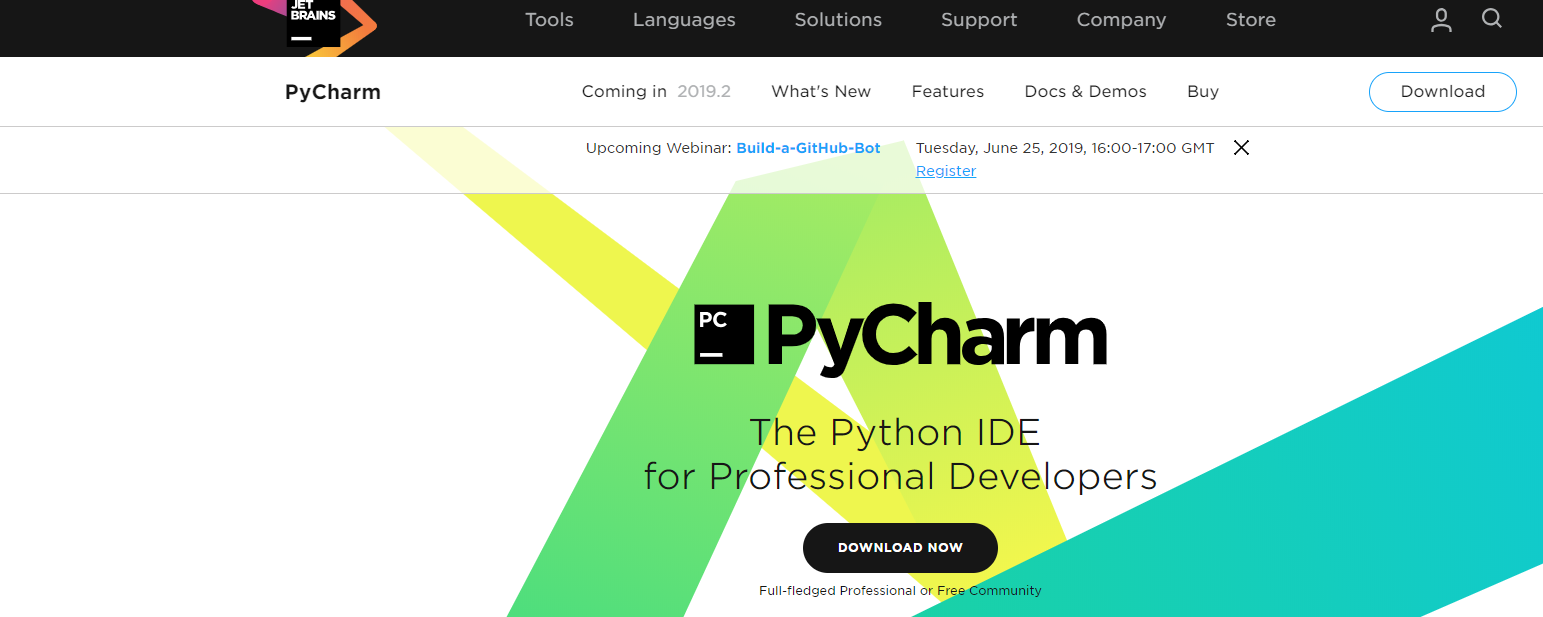1543x617 pixels.
Task: Click the Register link
Action: pos(946,171)
